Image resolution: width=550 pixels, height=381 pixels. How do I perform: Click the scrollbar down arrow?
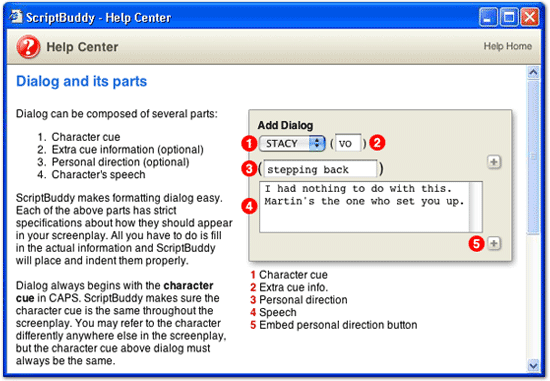(x=533, y=366)
